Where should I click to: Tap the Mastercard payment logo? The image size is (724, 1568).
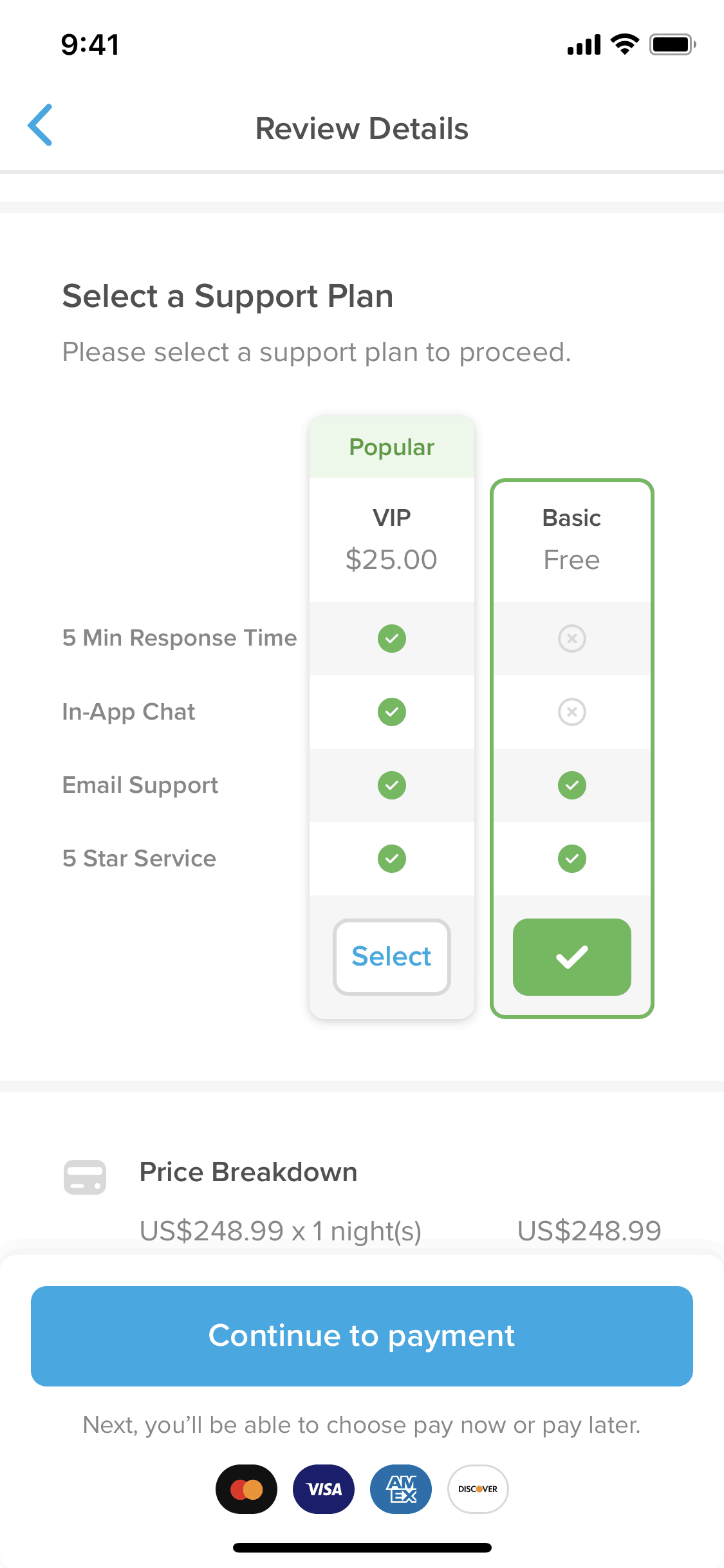point(246,1489)
